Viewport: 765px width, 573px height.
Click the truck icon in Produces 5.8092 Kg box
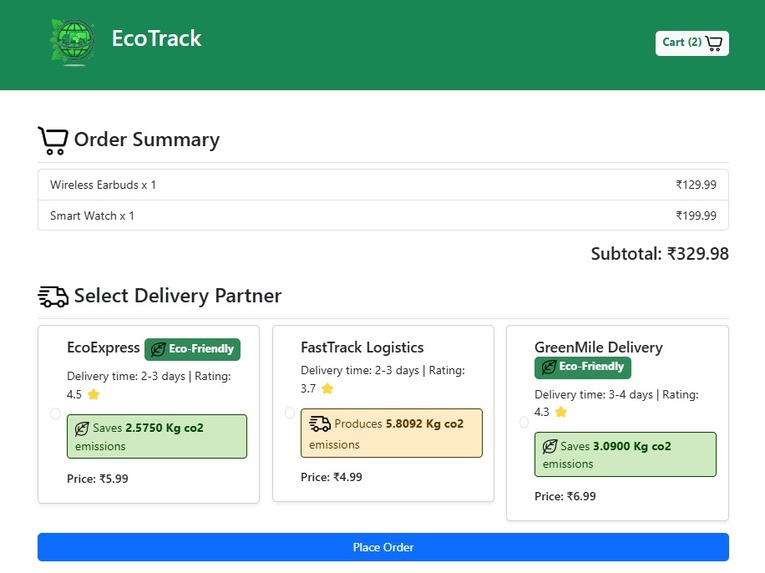point(320,424)
